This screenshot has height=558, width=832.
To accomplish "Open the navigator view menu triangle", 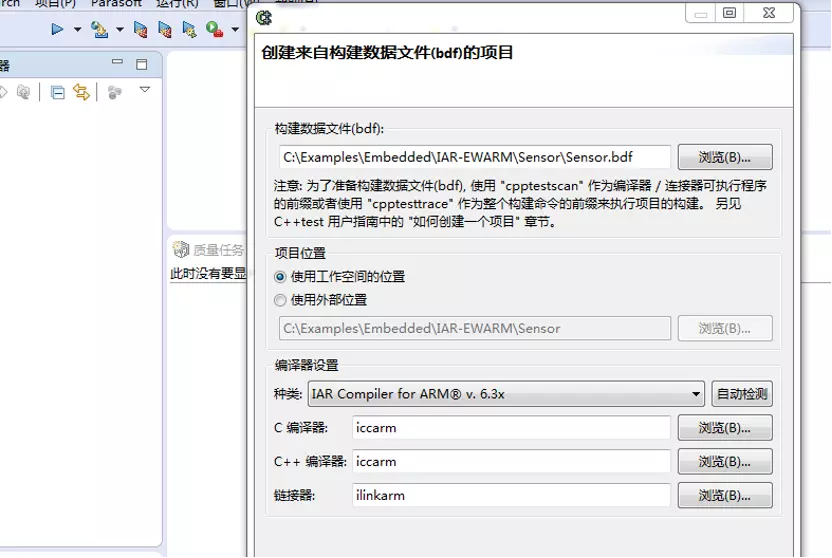I will (x=145, y=90).
